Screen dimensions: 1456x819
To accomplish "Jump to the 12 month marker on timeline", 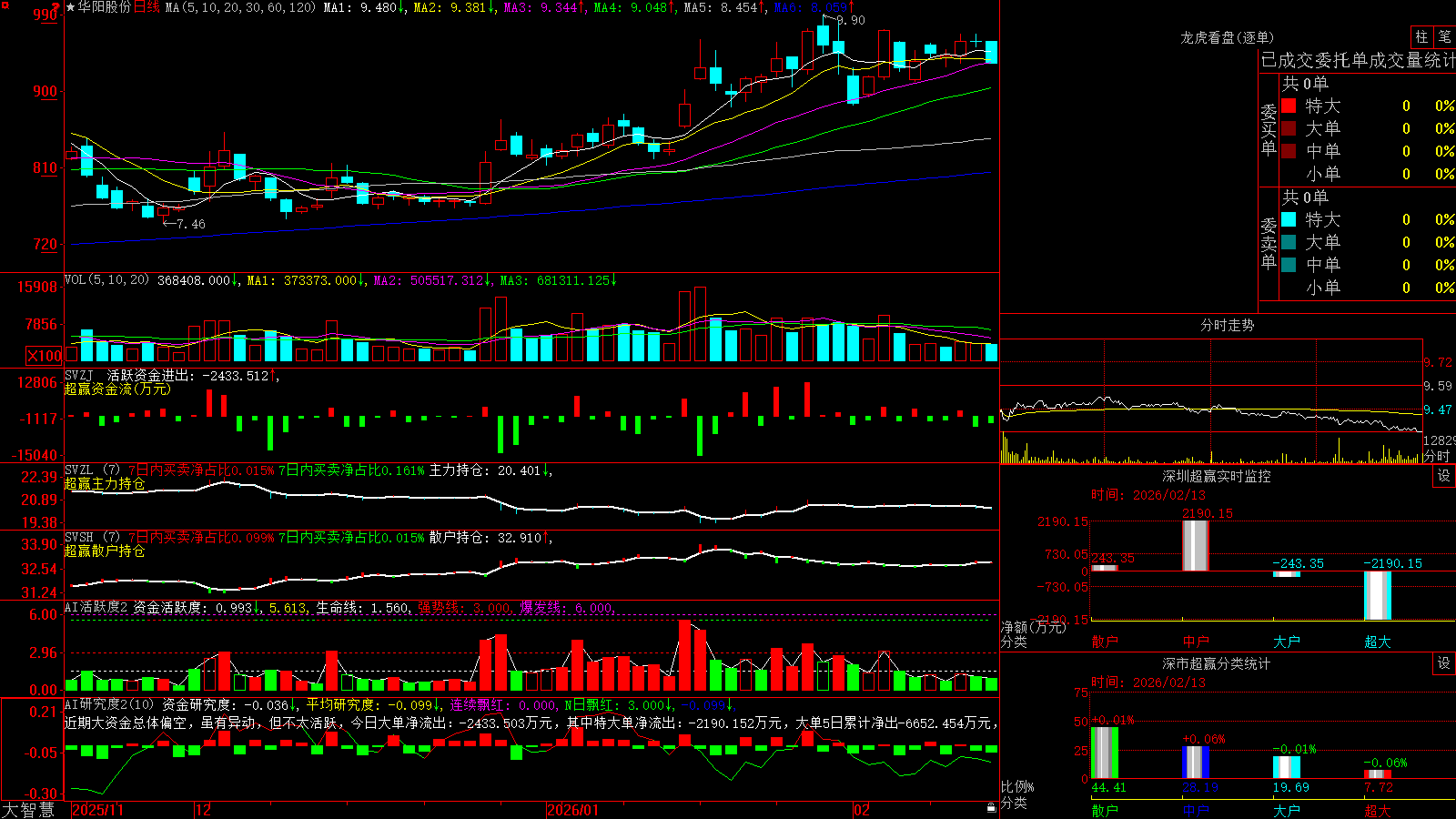I will (x=204, y=810).
